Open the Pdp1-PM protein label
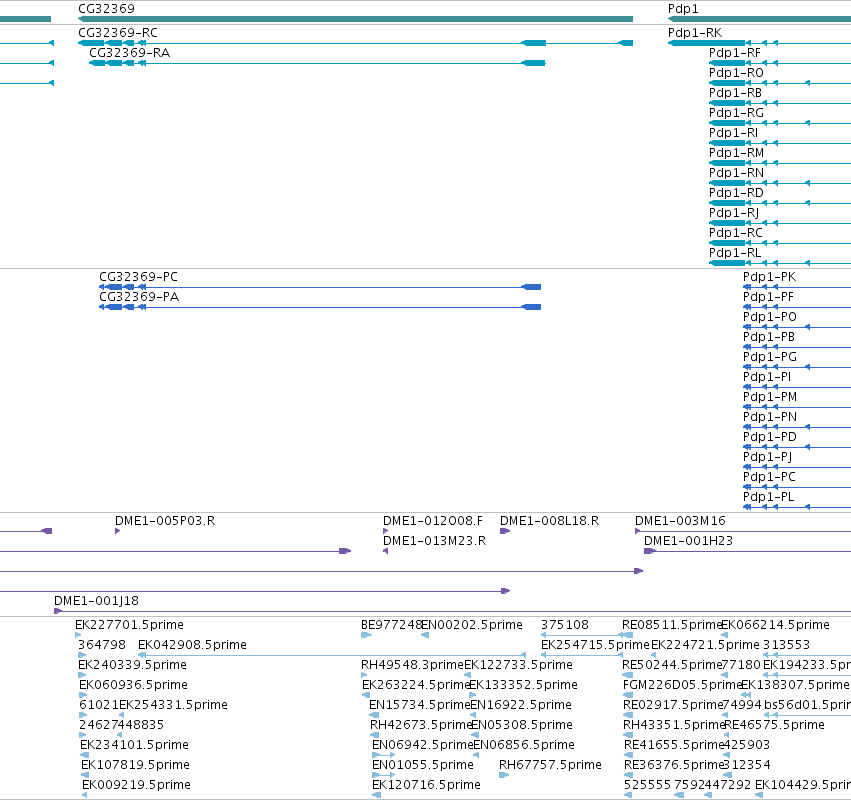The image size is (851, 800). (x=770, y=397)
